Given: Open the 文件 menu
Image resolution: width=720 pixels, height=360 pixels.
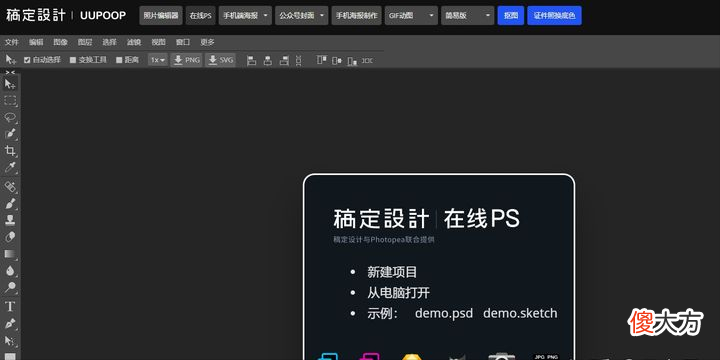Looking at the screenshot, I should [11, 42].
